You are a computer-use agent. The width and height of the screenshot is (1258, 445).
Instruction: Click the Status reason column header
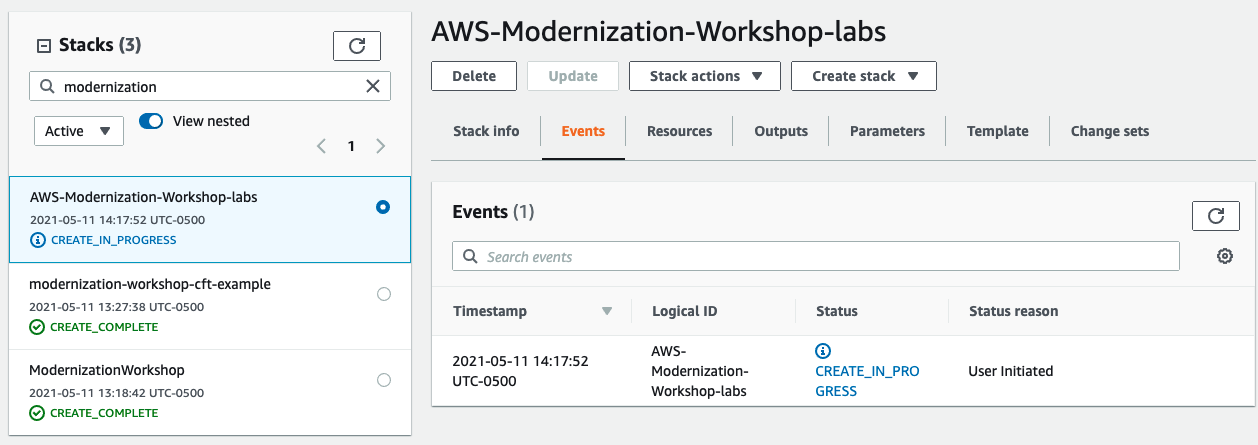pos(1013,311)
